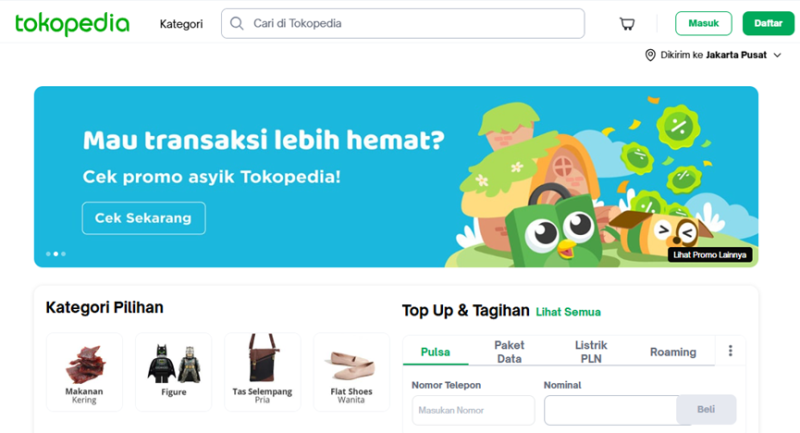Switch to the Paket Data tab

[x=509, y=352]
